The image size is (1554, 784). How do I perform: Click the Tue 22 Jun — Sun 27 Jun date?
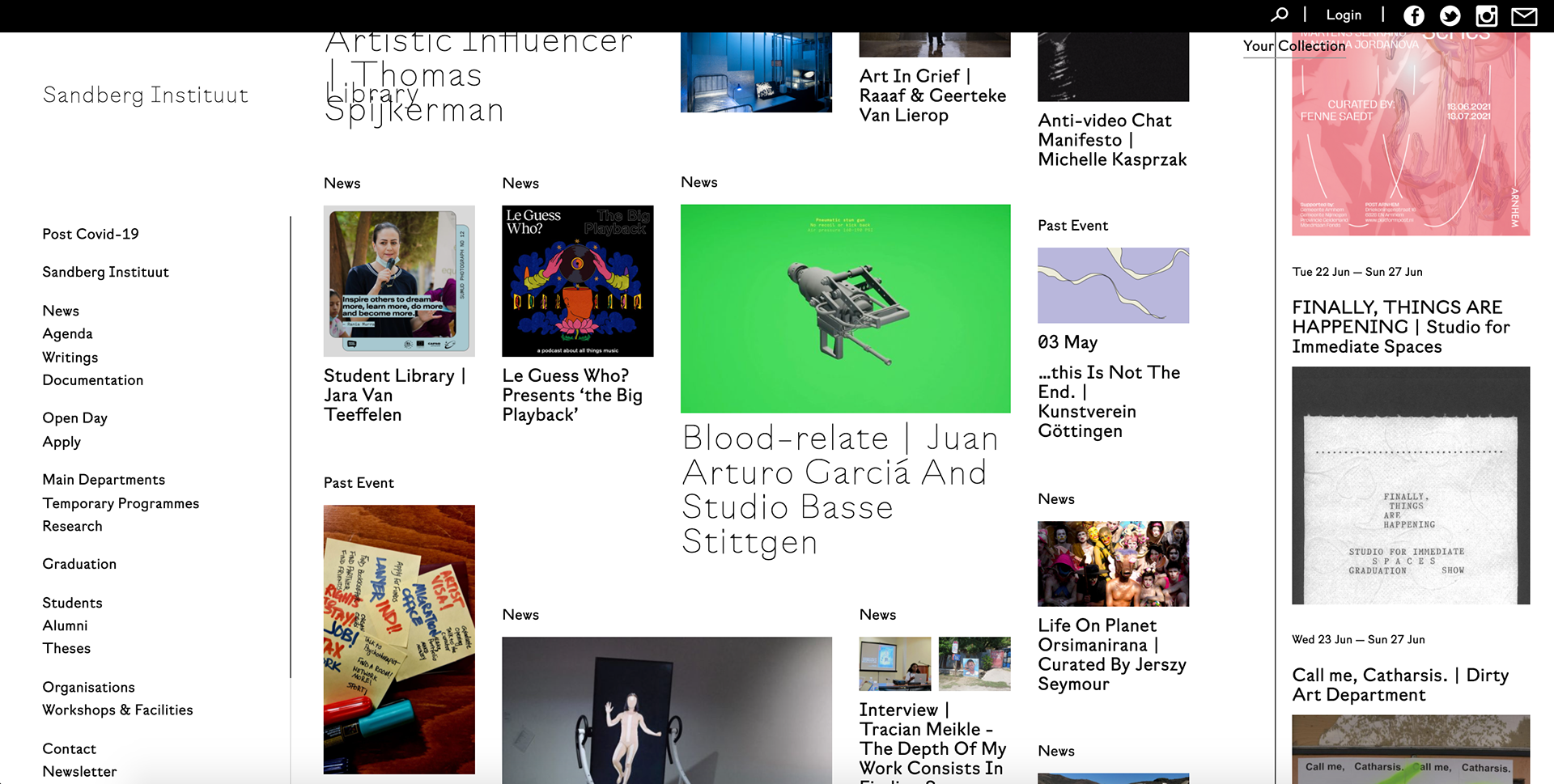1357,272
